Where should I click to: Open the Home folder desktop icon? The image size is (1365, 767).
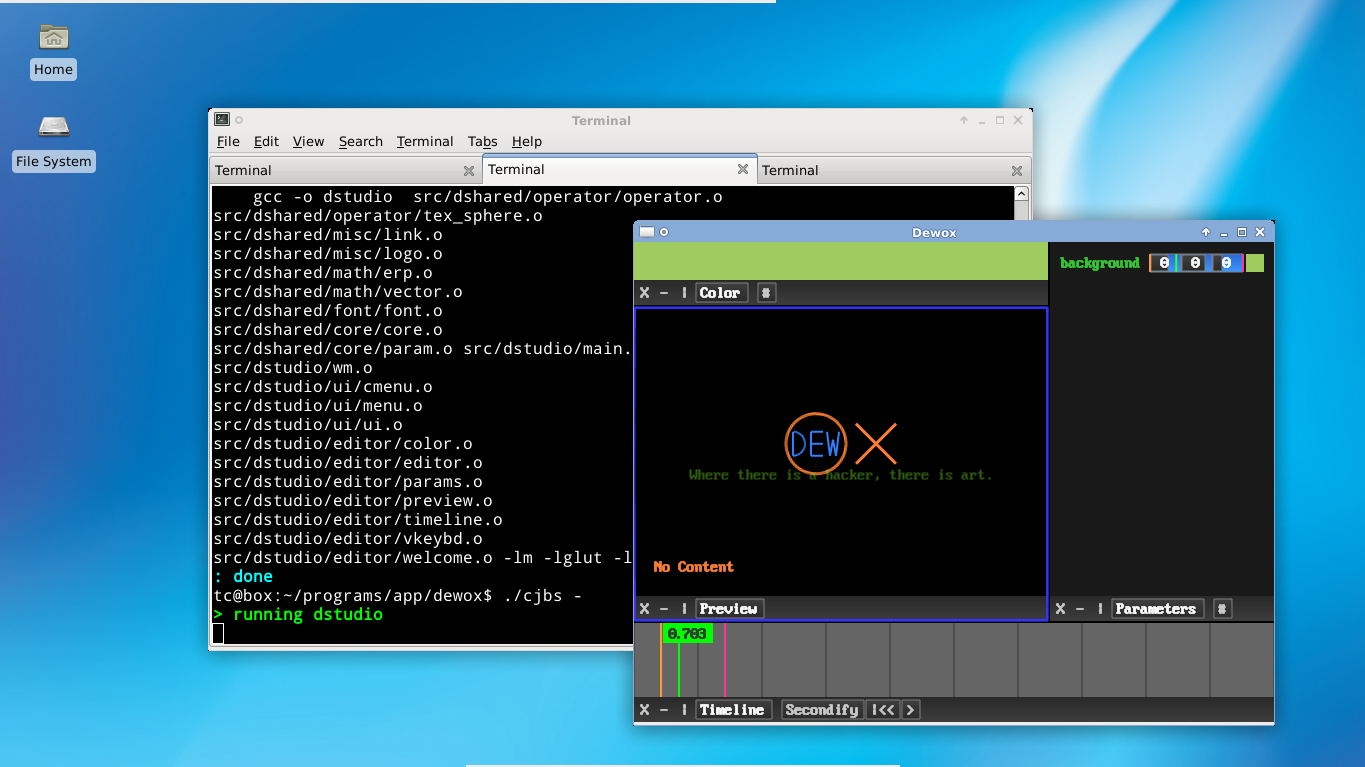point(53,38)
